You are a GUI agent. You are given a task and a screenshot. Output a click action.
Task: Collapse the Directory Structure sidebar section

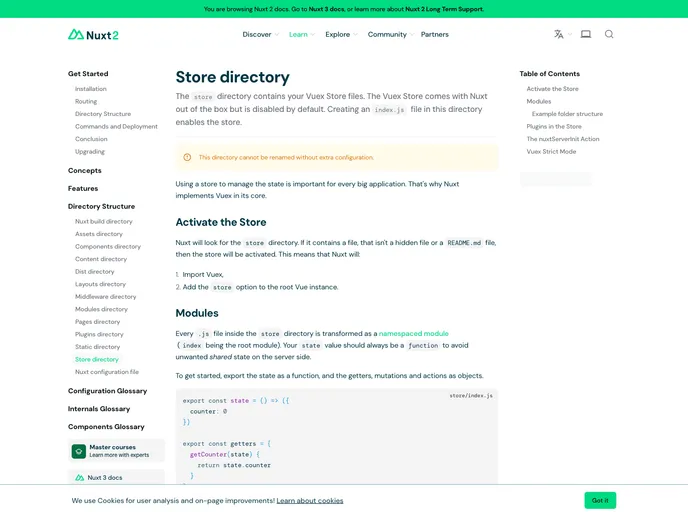coord(101,206)
